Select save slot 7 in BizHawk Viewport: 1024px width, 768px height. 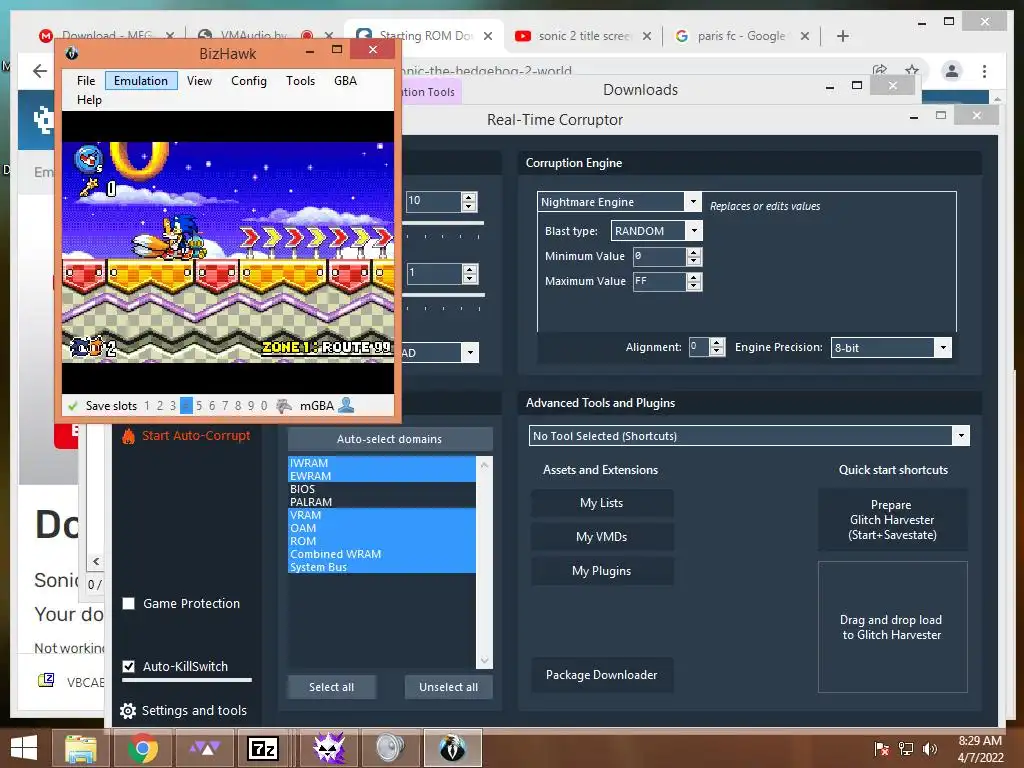[225, 406]
